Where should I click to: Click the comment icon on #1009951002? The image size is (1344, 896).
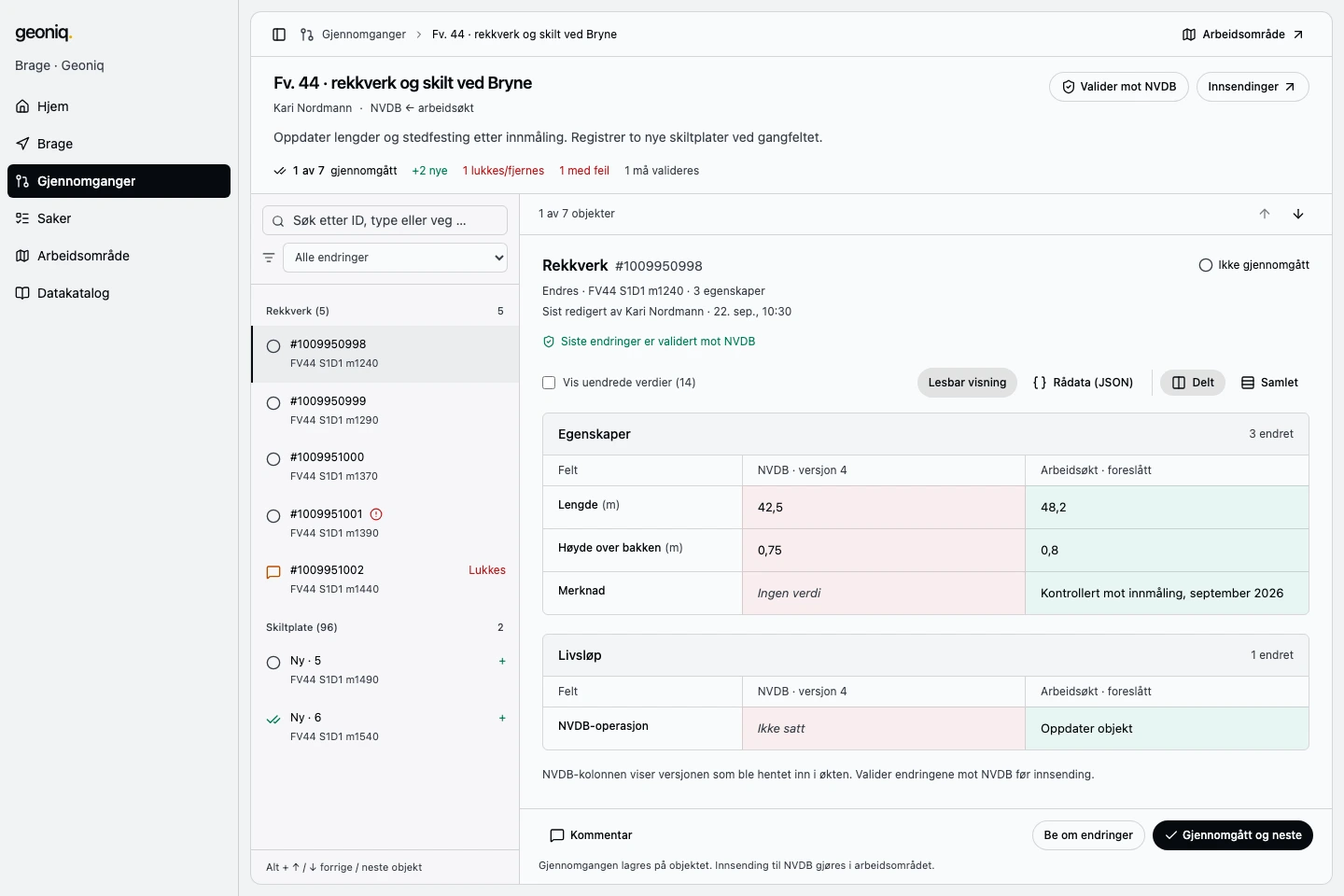(x=273, y=572)
